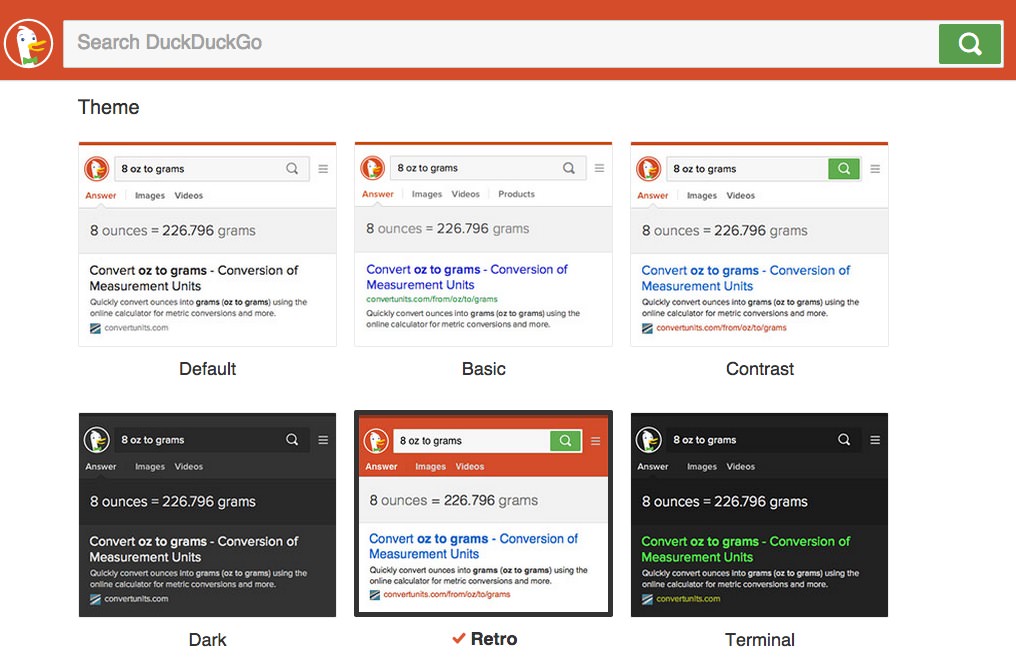The width and height of the screenshot is (1016, 659).
Task: Click the red checkmark beside Retro
Action: point(459,638)
